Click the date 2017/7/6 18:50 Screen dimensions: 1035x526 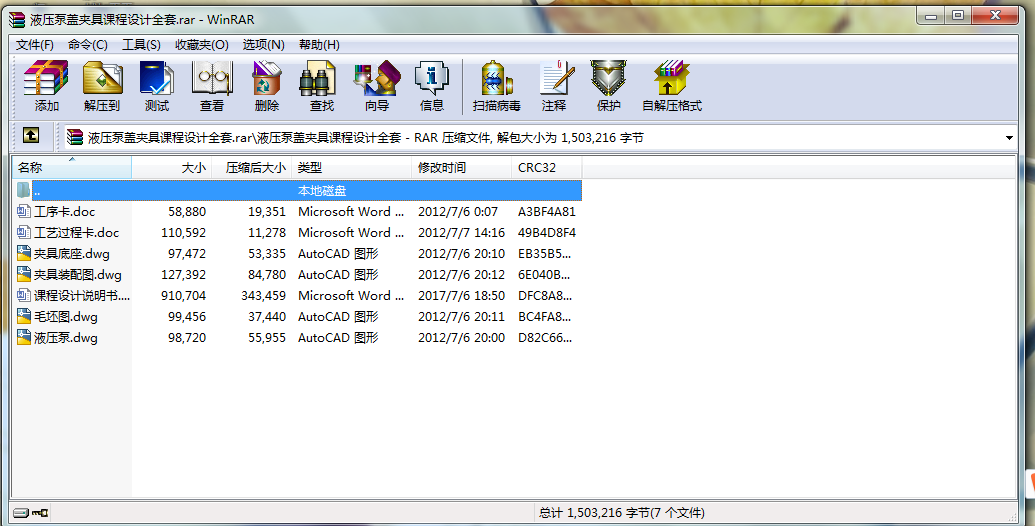(x=461, y=296)
